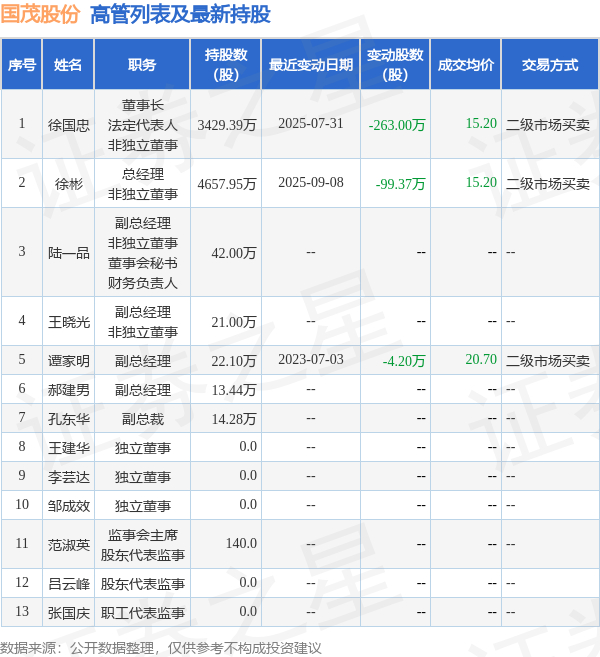Click the name 范淑英
Image resolution: width=600 pixels, height=657 pixels.
click(68, 544)
